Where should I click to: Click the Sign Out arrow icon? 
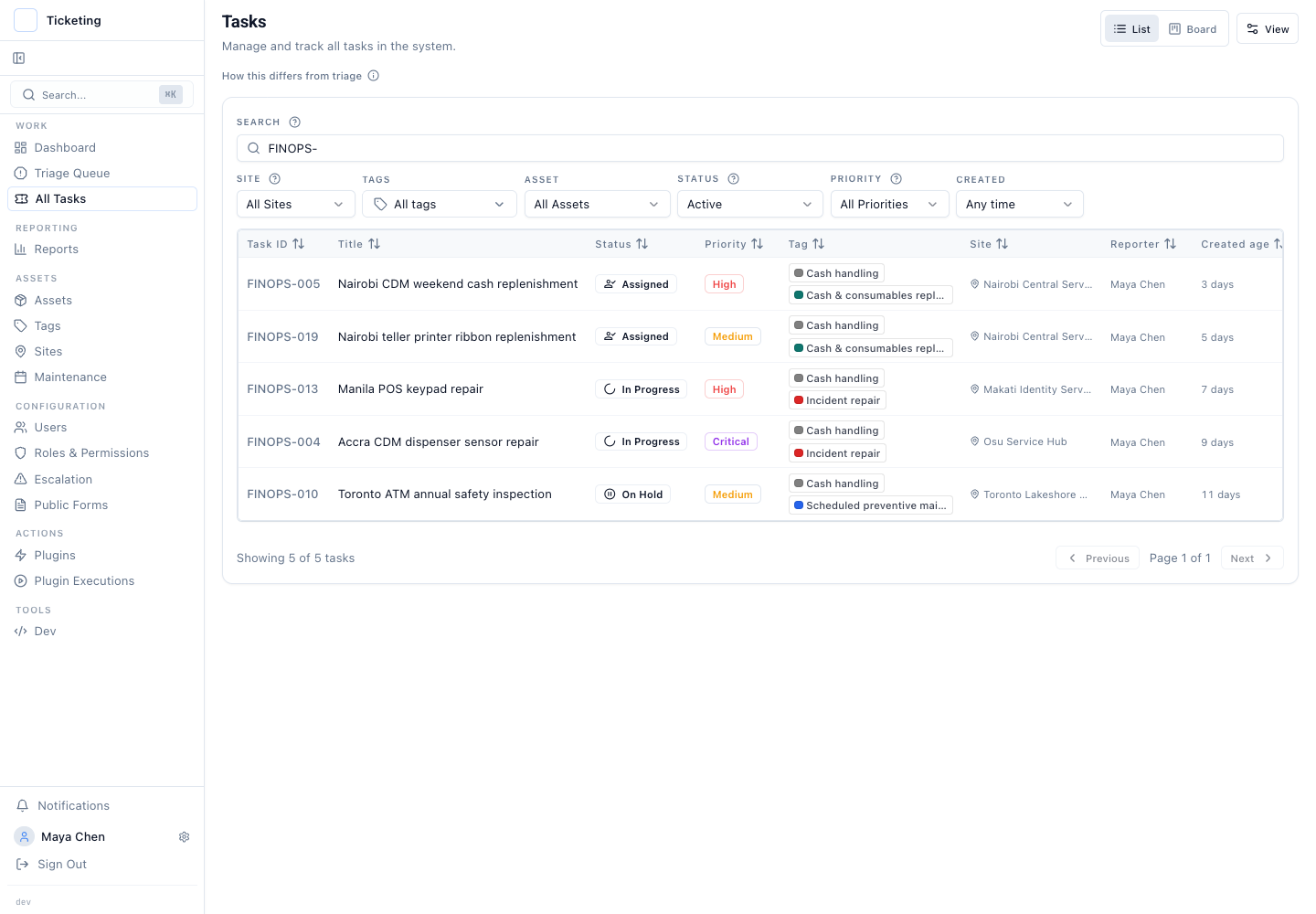pyautogui.click(x=23, y=865)
